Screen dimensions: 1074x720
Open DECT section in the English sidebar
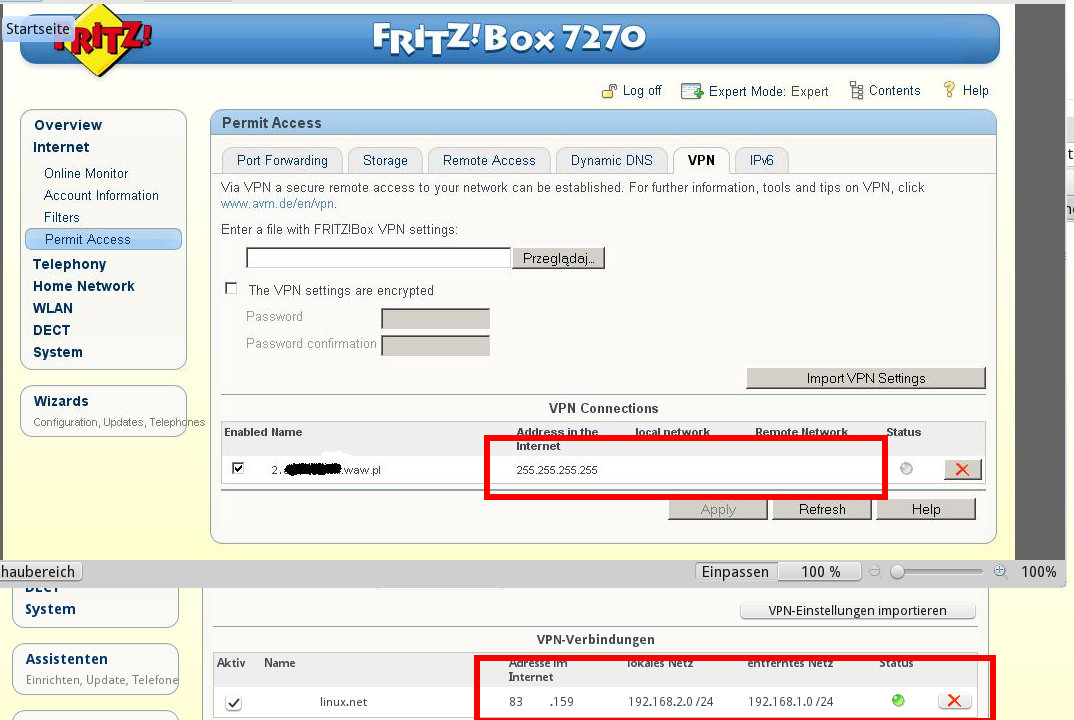click(x=51, y=330)
